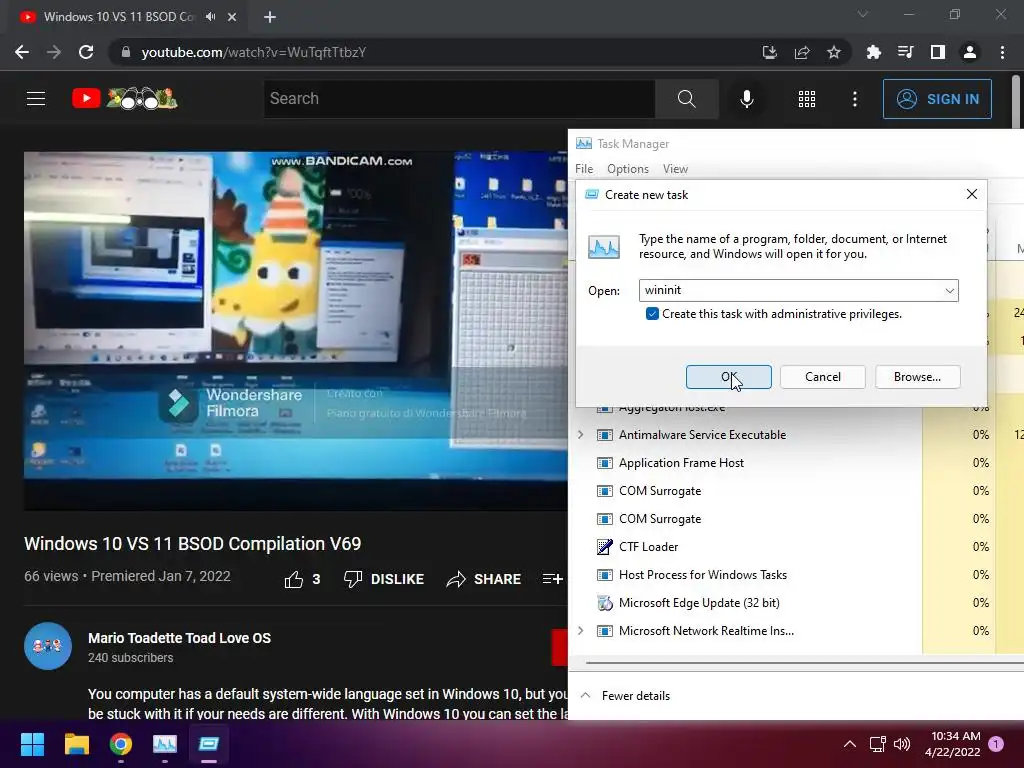Click the wininit text in the Open field
1024x768 pixels.
663,290
